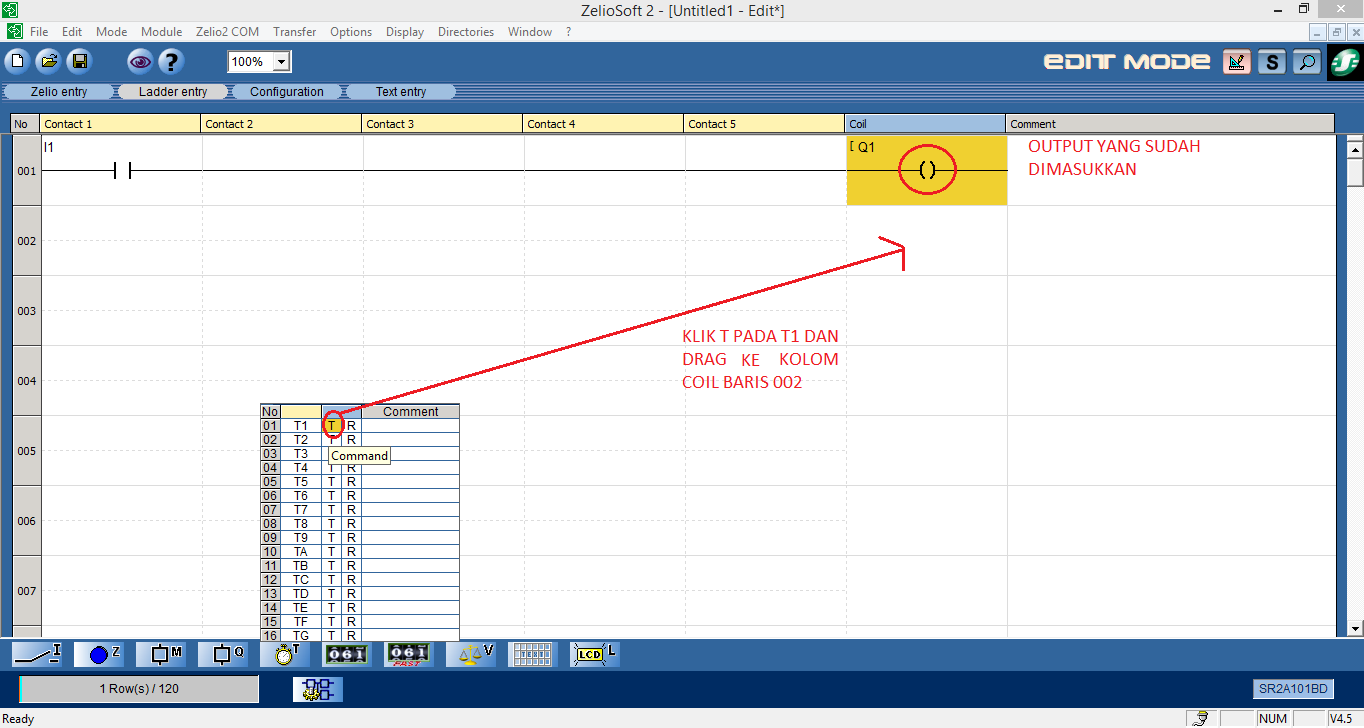The width and height of the screenshot is (1364, 728).
Task: Click the eye supervision icon
Action: [140, 62]
